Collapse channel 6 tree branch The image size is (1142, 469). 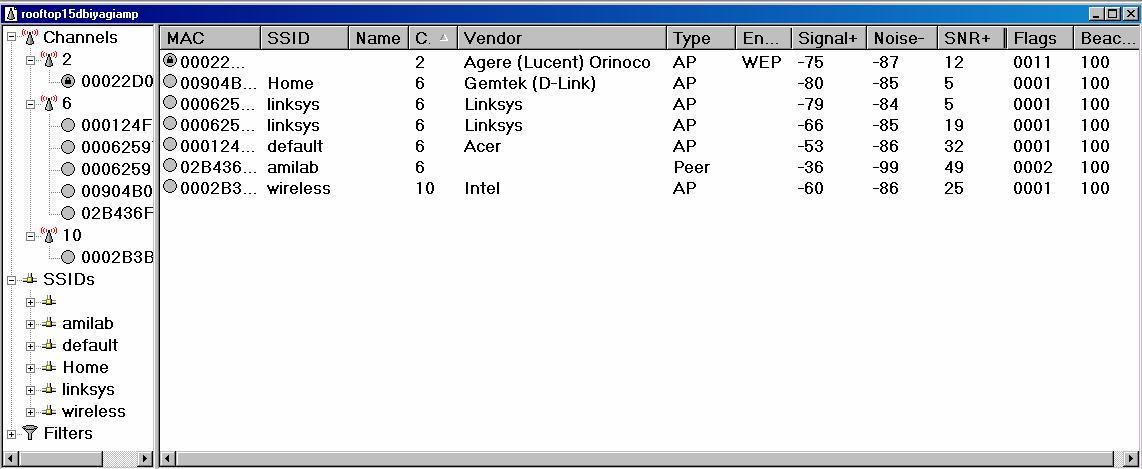(31, 104)
